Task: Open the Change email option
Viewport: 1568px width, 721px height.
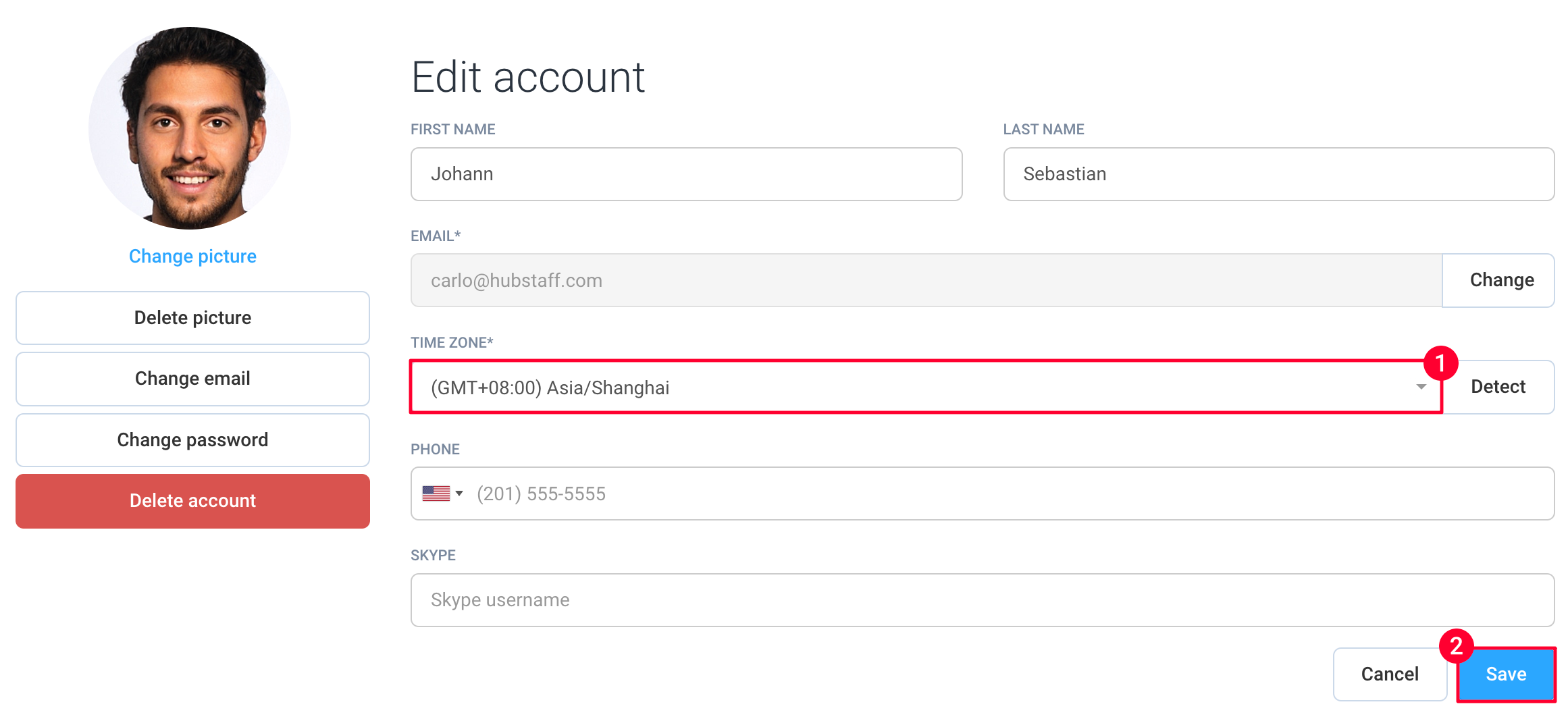Action: [x=192, y=379]
